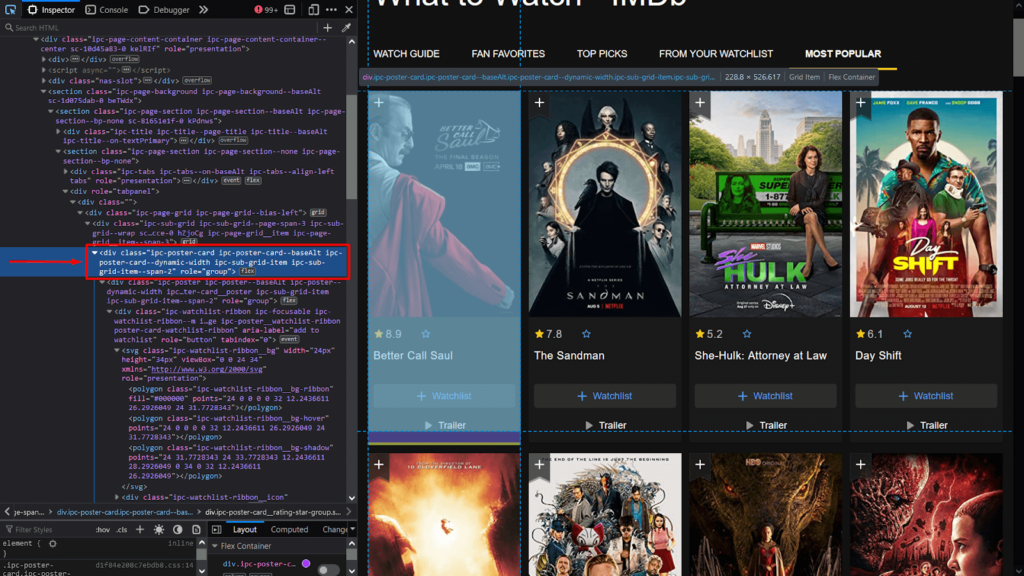1024x576 pixels.
Task: Click the add new node plus icon
Action: click(x=327, y=28)
